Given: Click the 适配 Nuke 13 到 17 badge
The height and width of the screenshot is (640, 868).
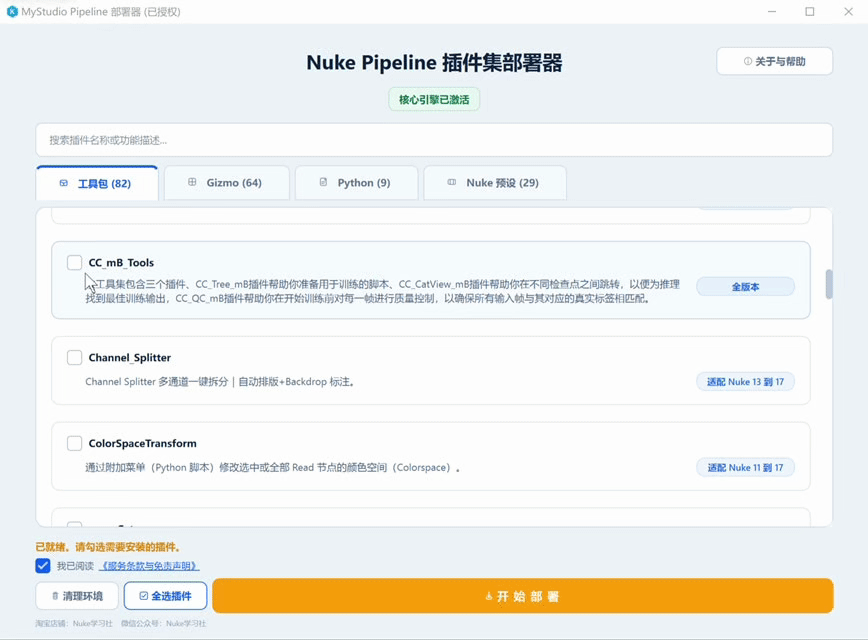Looking at the screenshot, I should (x=745, y=381).
